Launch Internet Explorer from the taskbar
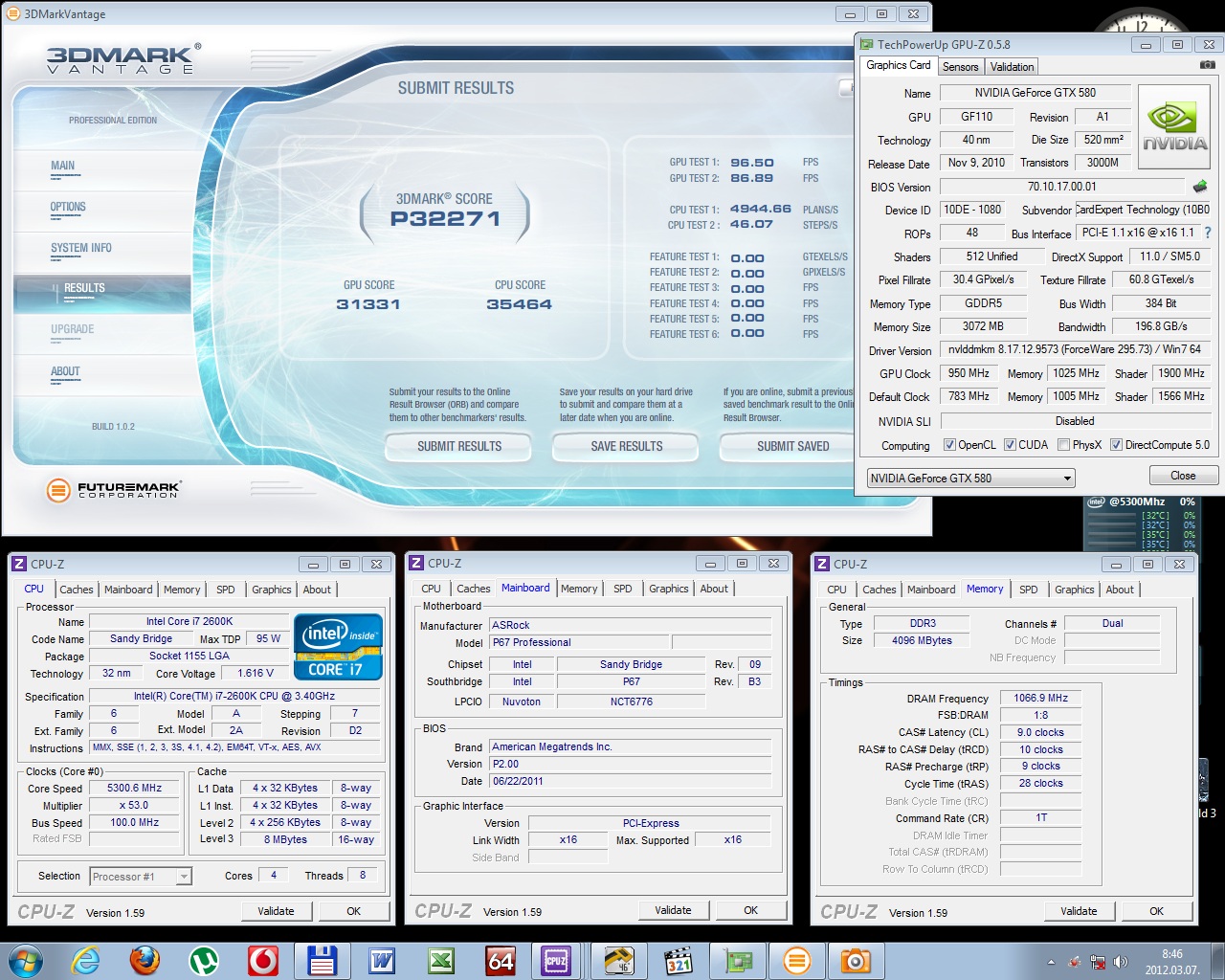Screen dimensions: 1225x980 [86, 960]
